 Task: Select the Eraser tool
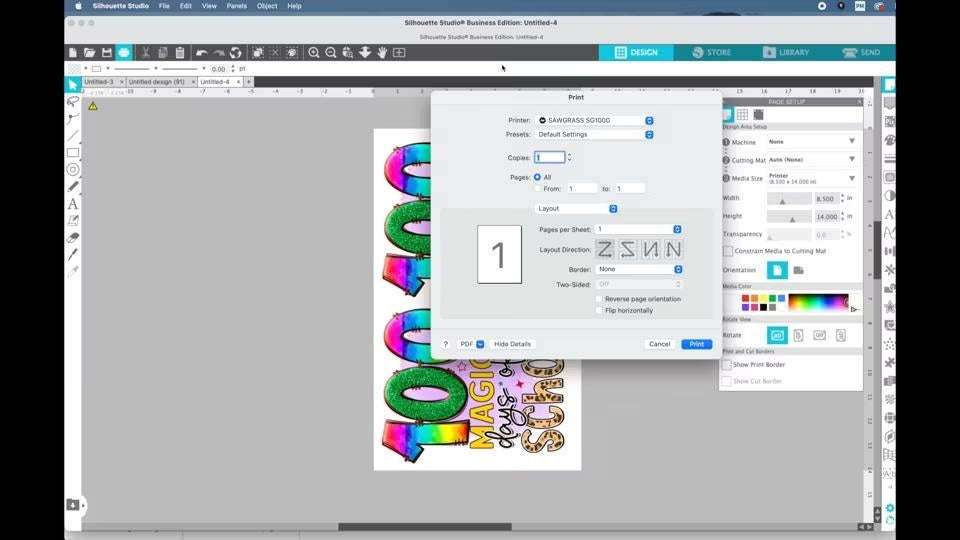[x=73, y=237]
